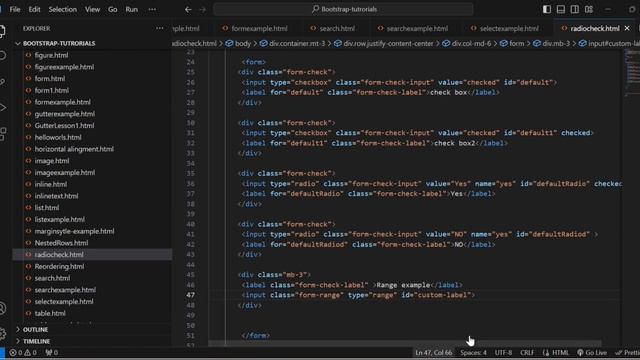Open image.html in explorer
The image size is (640, 360).
pos(92,161)
